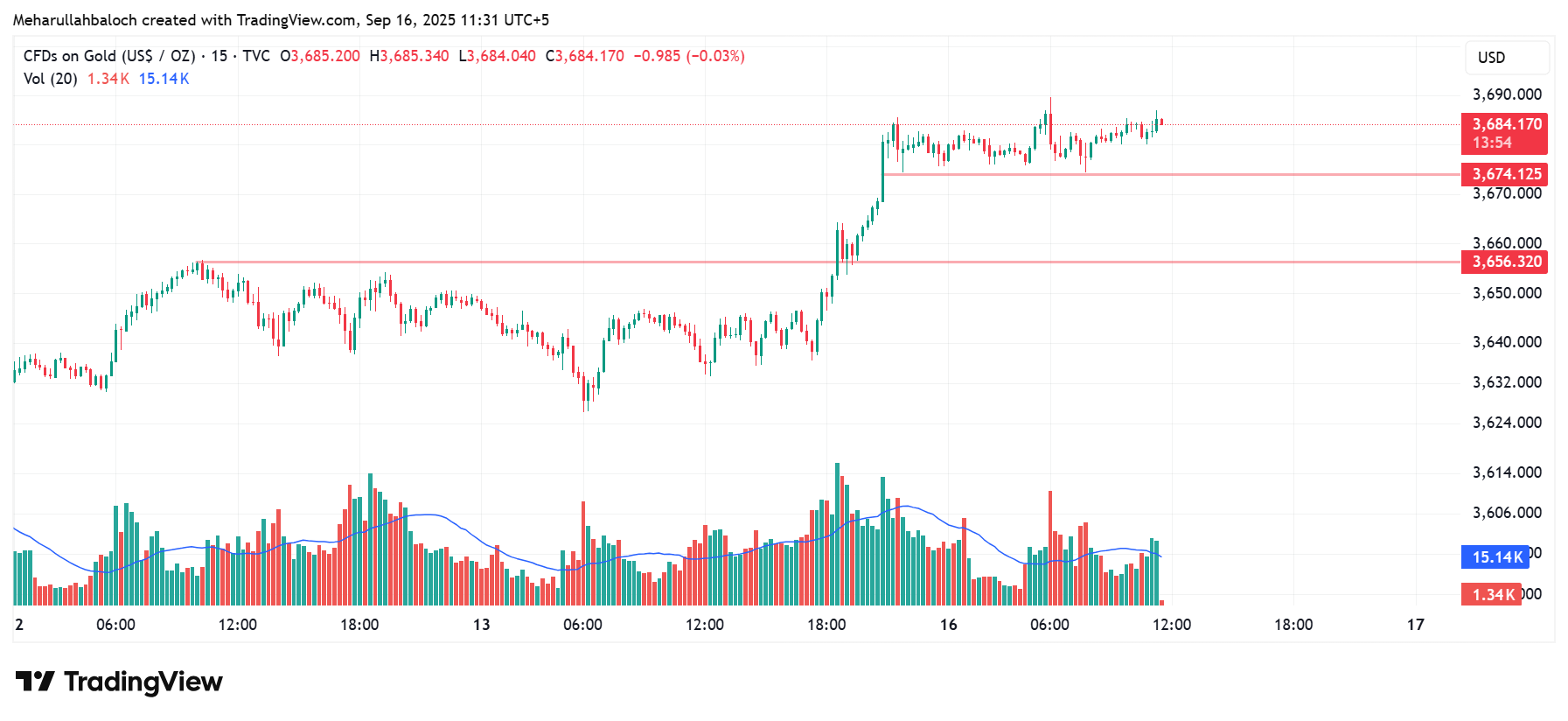Image resolution: width=1568 pixels, height=721 pixels.
Task: Click the date label 16 on time axis
Action: pyautogui.click(x=948, y=625)
